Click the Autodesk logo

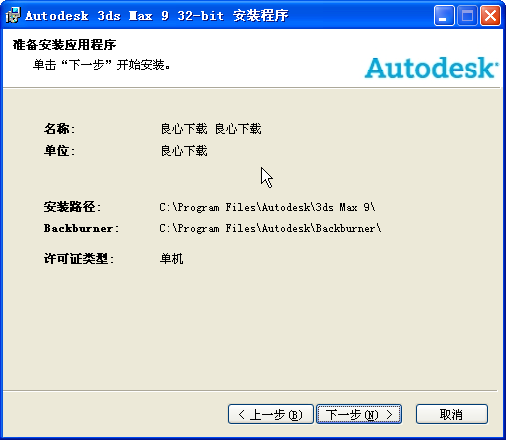pyautogui.click(x=431, y=68)
